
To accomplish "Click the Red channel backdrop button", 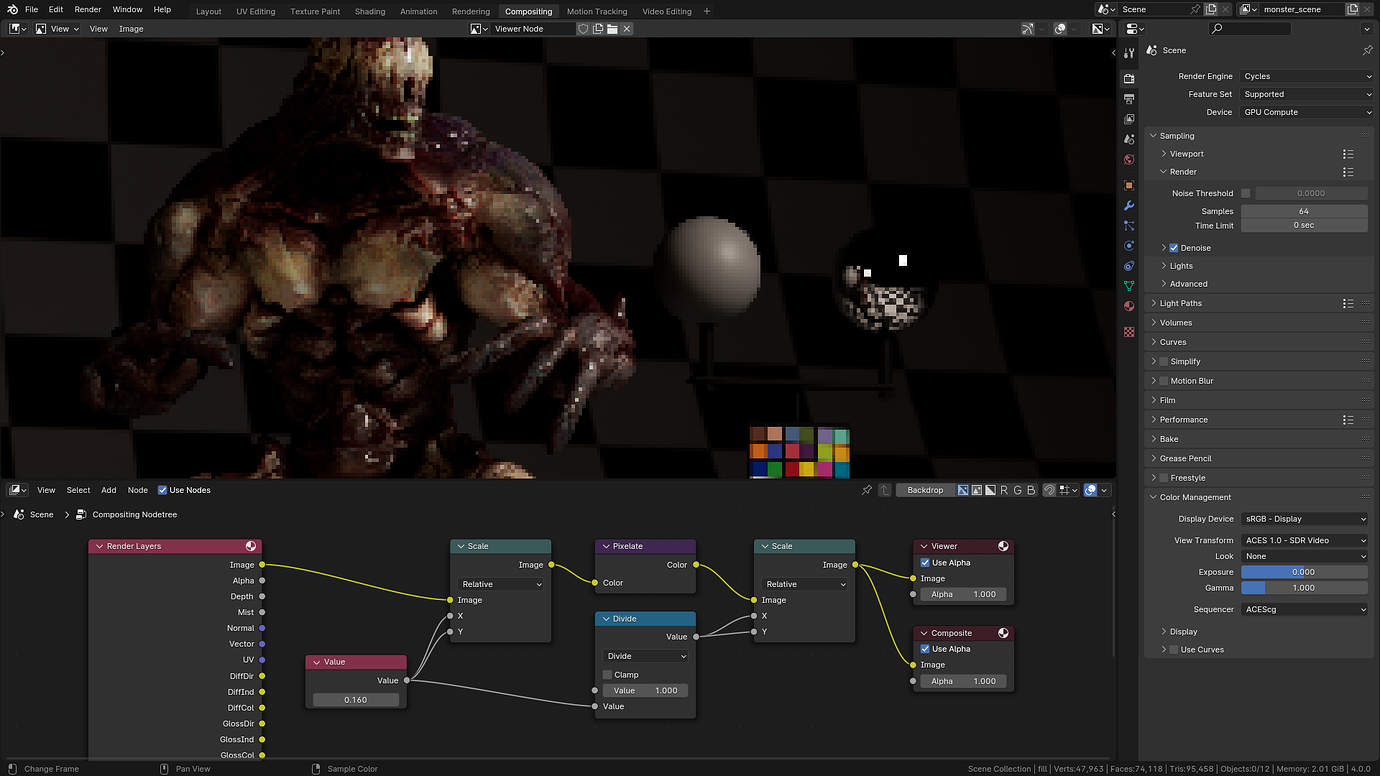I will [x=1004, y=490].
